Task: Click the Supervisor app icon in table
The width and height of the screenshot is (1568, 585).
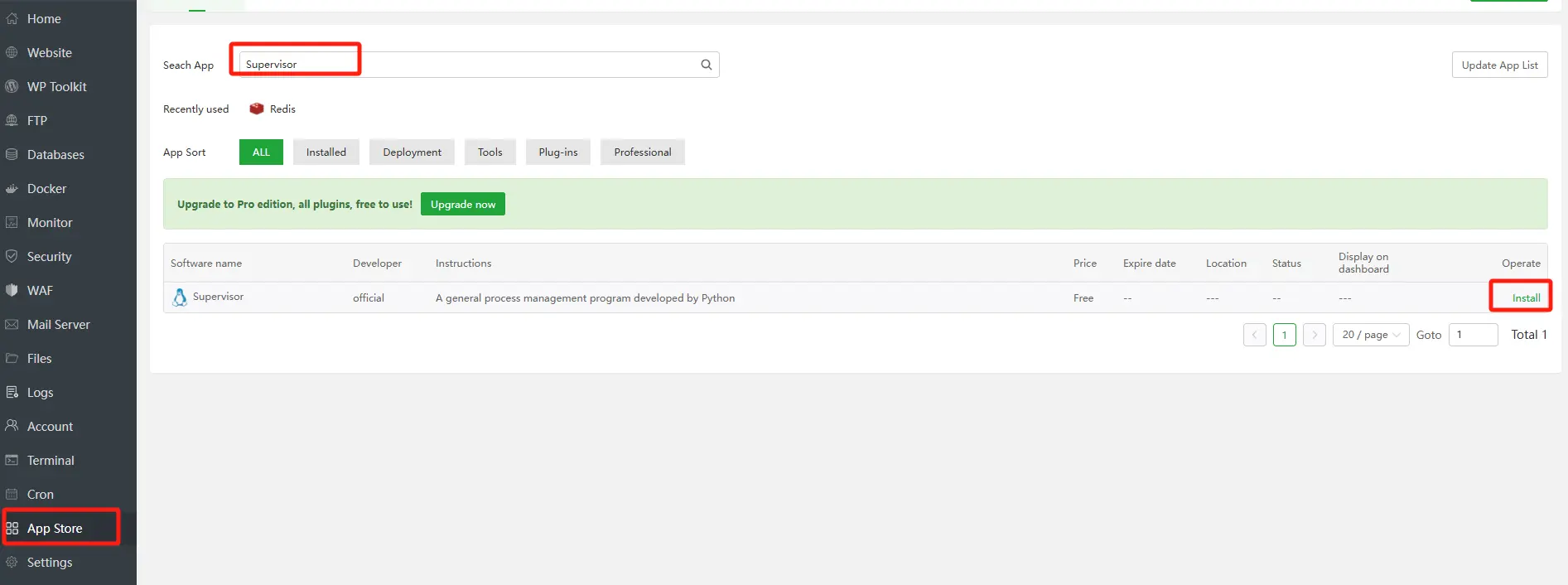Action: tap(180, 297)
